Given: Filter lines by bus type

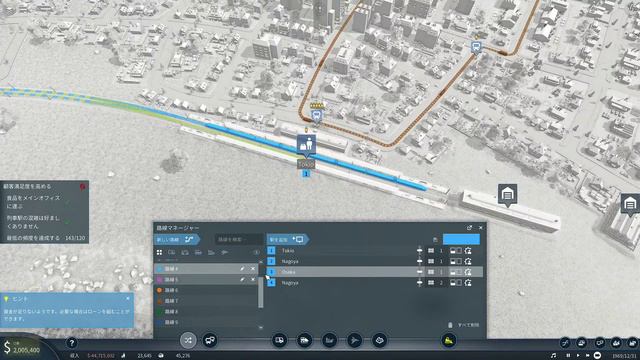Looking at the screenshot, I should pos(172,253).
